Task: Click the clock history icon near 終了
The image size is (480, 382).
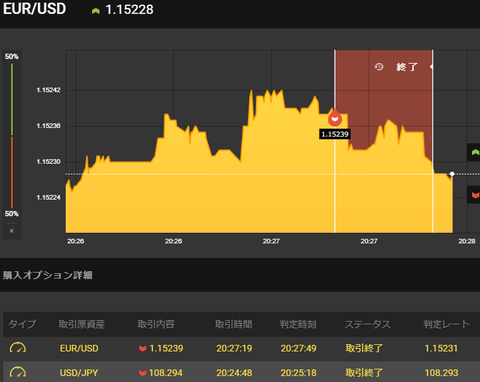Action: (379, 67)
